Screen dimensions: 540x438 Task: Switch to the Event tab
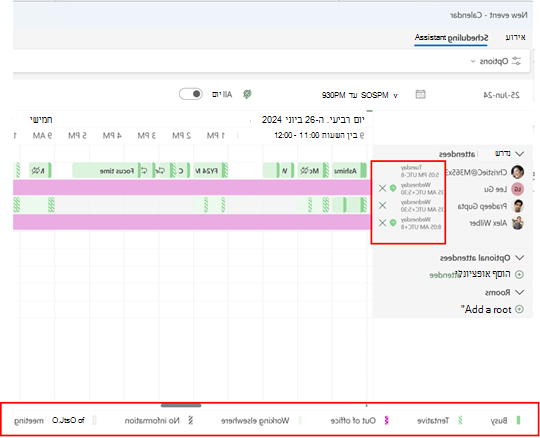point(516,37)
